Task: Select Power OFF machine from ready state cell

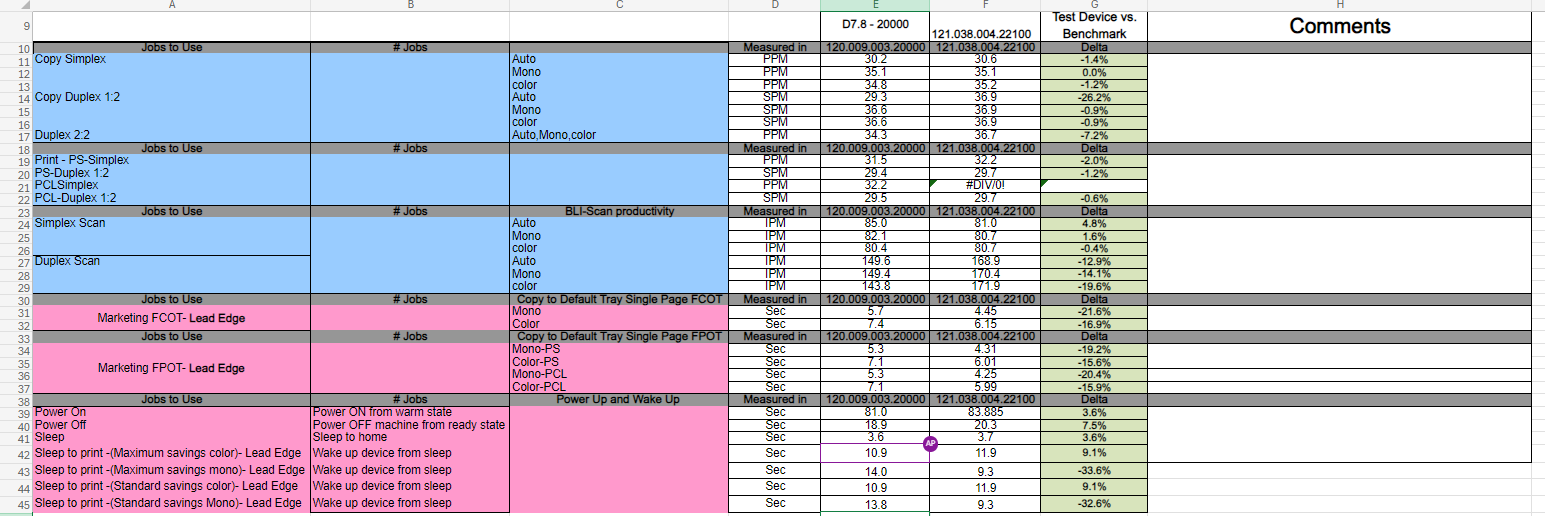Action: pyautogui.click(x=411, y=425)
